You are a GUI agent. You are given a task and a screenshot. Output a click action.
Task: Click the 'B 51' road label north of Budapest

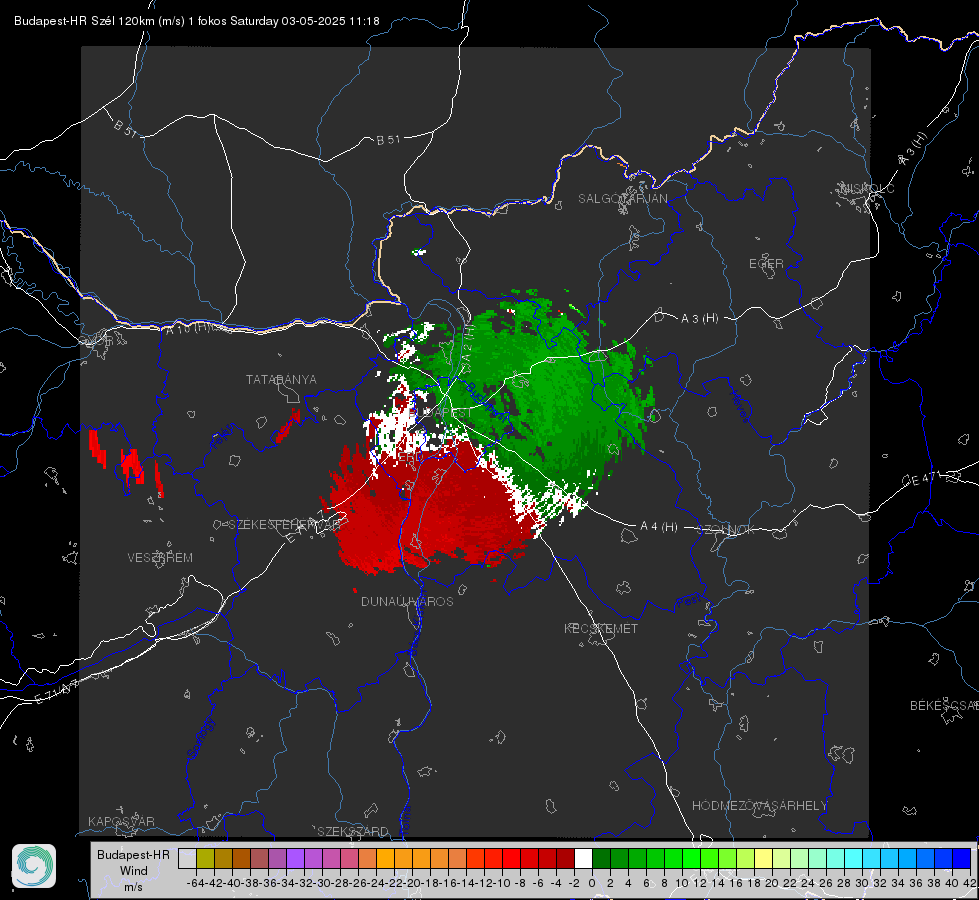(x=388, y=140)
